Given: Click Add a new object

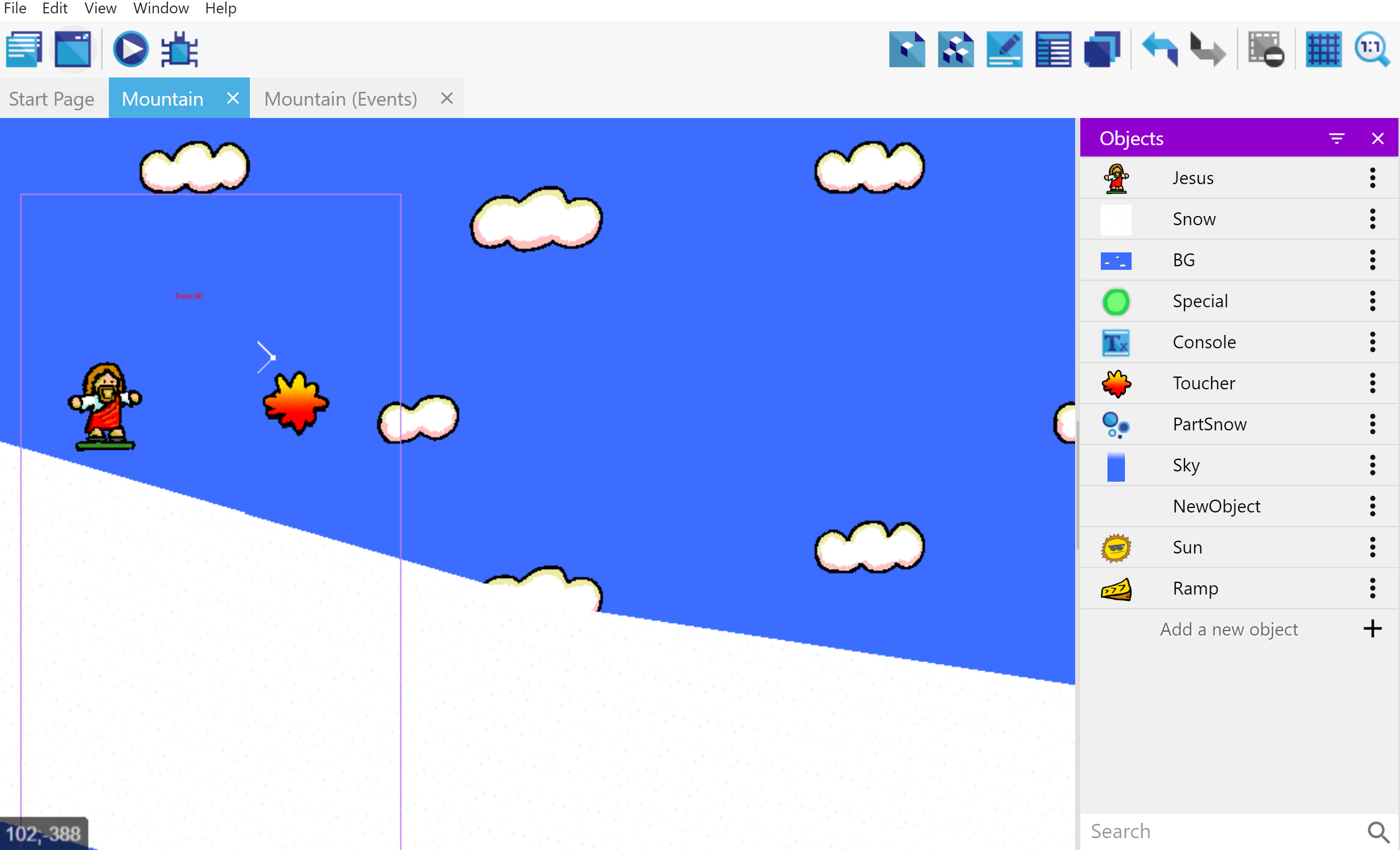Looking at the screenshot, I should [1239, 629].
